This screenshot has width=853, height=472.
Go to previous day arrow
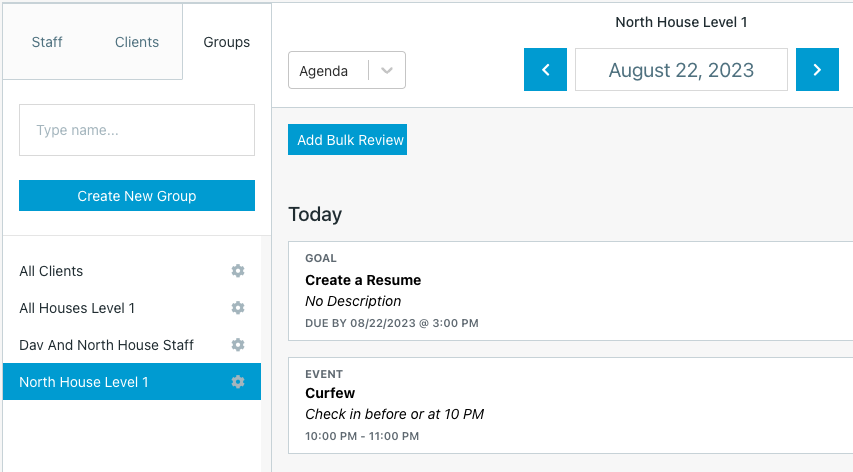point(545,70)
